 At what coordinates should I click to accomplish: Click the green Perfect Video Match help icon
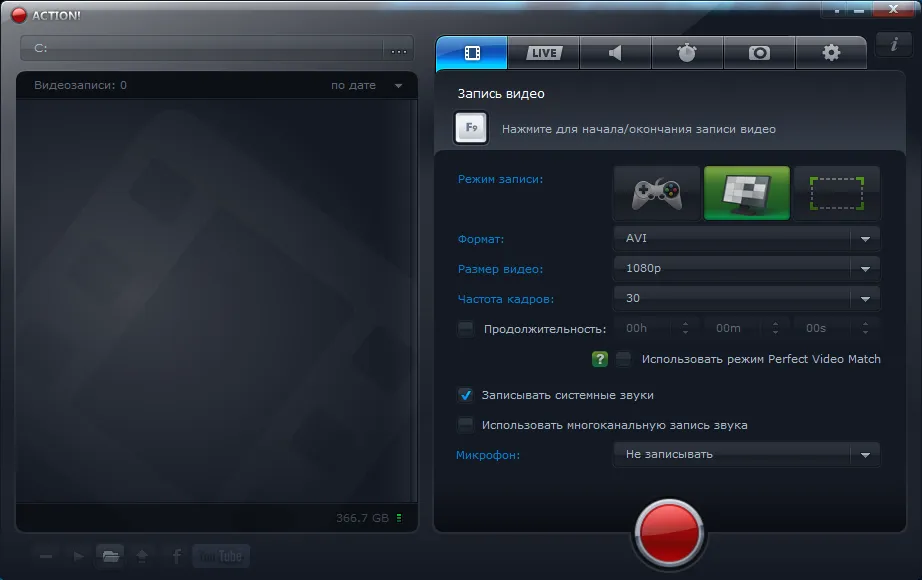coord(600,359)
